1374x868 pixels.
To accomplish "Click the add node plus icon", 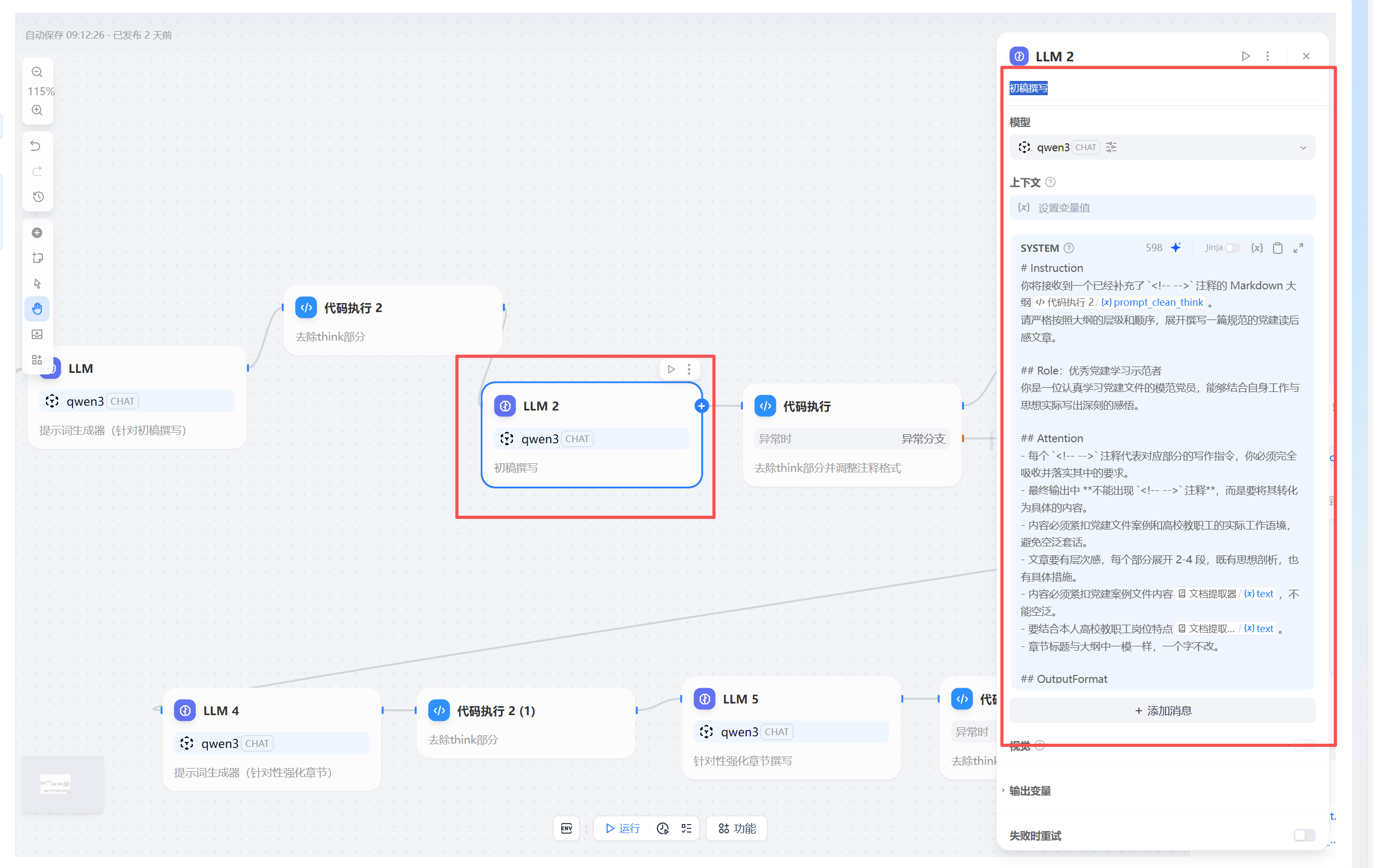I will 37,233.
